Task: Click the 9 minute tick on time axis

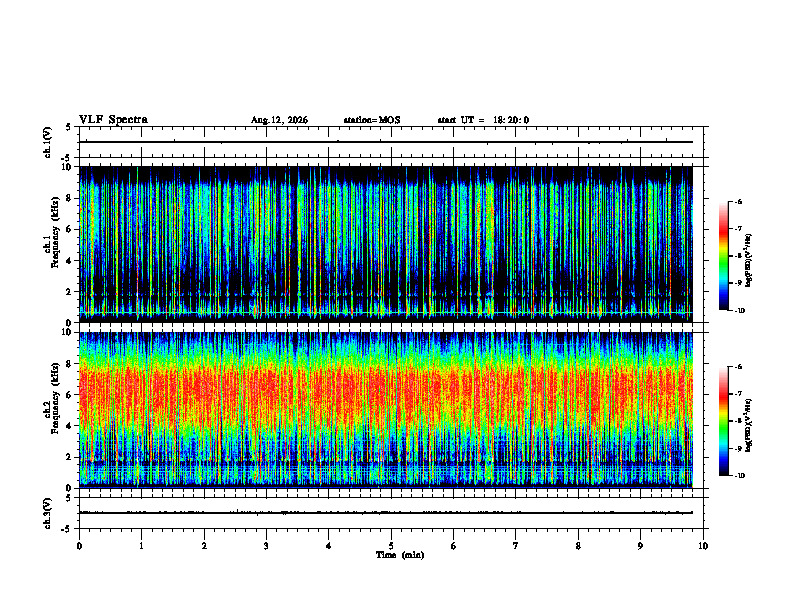Action: click(640, 546)
